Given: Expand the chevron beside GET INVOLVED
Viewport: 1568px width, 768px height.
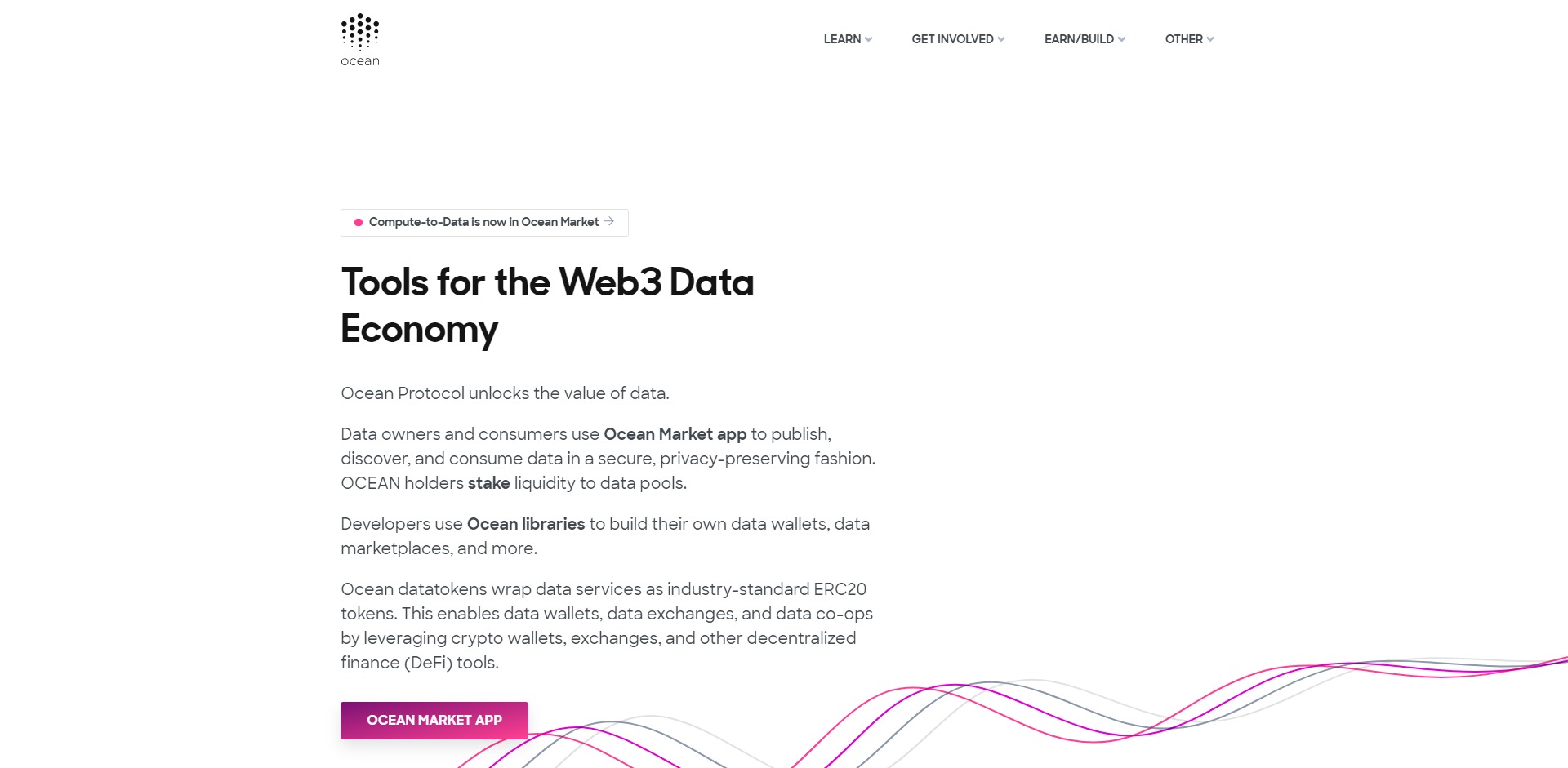Looking at the screenshot, I should click(x=1001, y=39).
